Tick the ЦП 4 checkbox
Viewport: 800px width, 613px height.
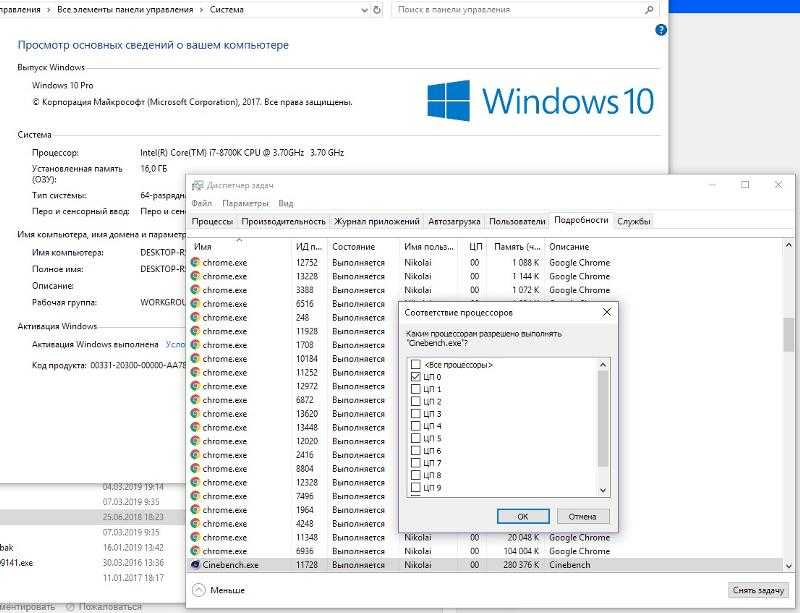point(415,426)
